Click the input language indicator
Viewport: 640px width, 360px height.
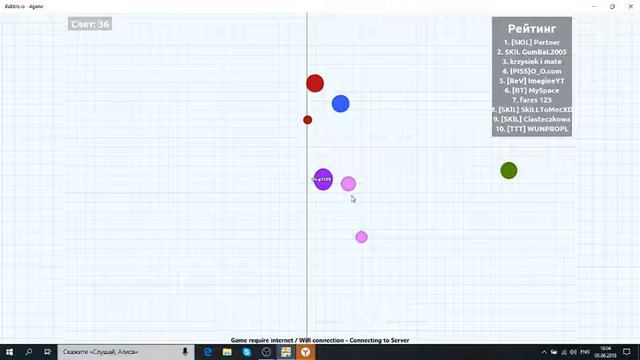coord(585,352)
